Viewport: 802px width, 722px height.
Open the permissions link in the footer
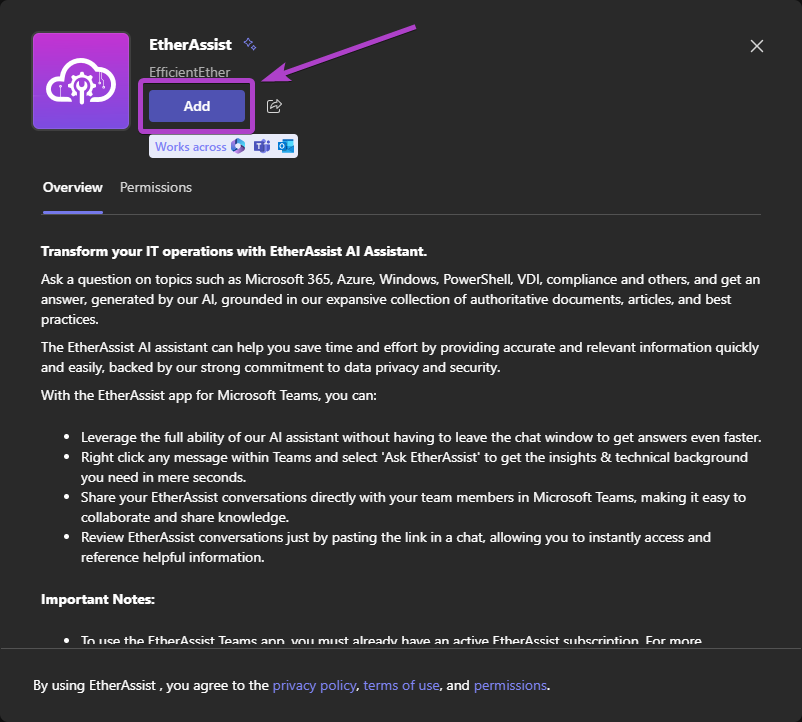[x=510, y=685]
